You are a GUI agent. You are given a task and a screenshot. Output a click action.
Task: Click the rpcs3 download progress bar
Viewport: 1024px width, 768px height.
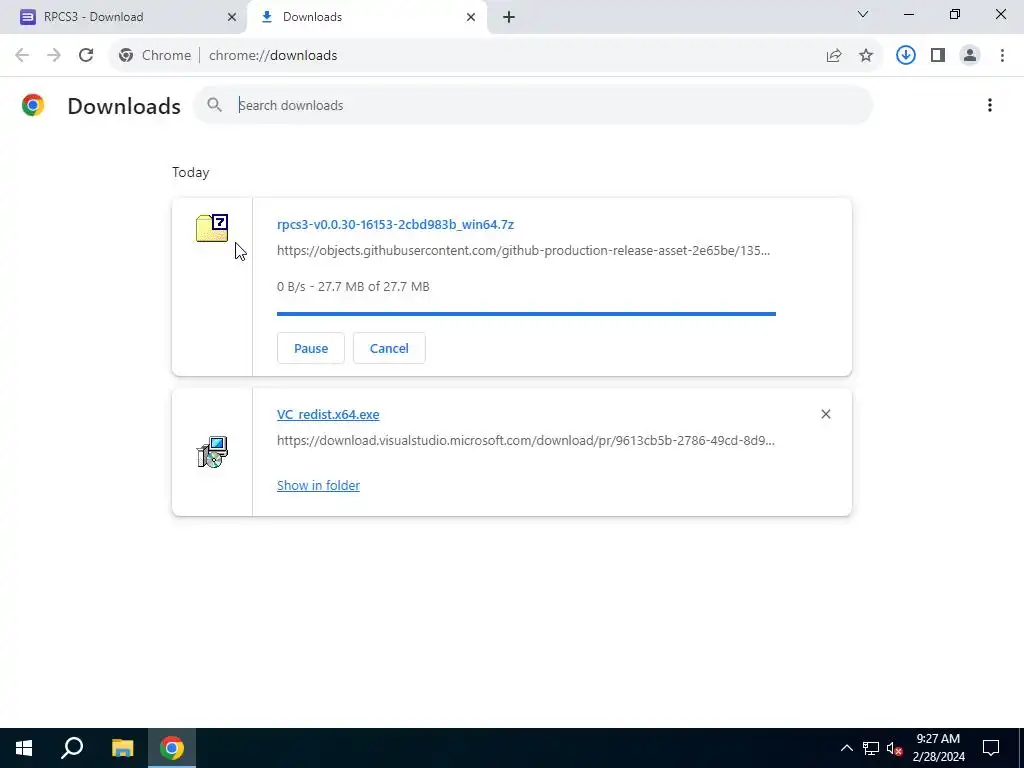coord(526,314)
